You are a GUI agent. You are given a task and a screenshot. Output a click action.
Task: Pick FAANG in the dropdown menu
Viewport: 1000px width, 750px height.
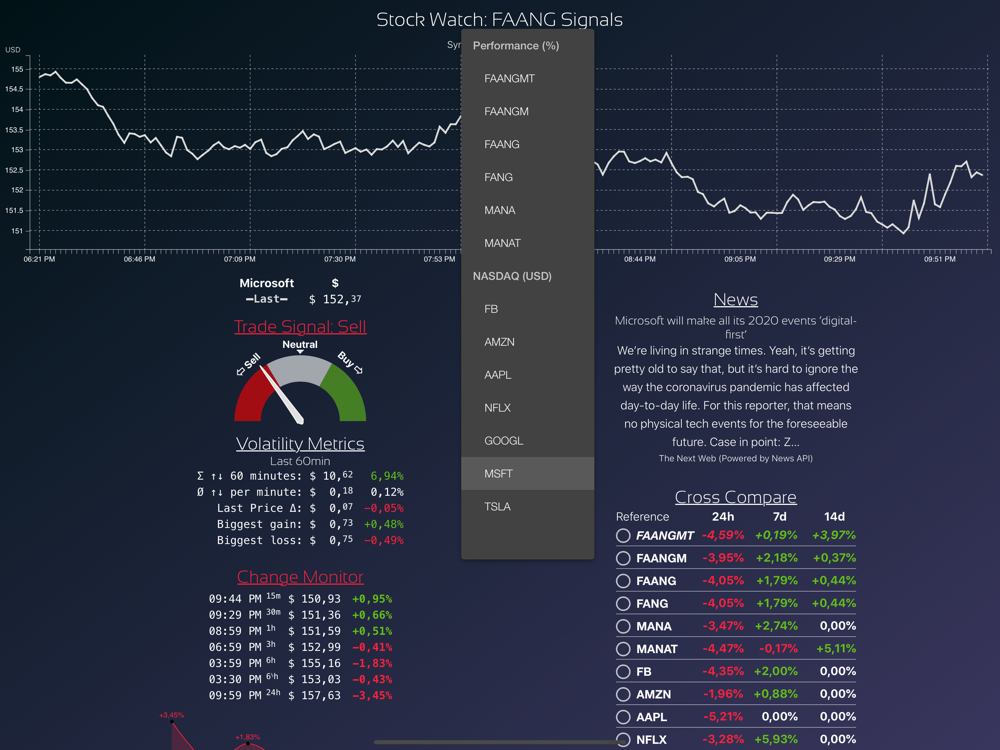click(x=527, y=144)
